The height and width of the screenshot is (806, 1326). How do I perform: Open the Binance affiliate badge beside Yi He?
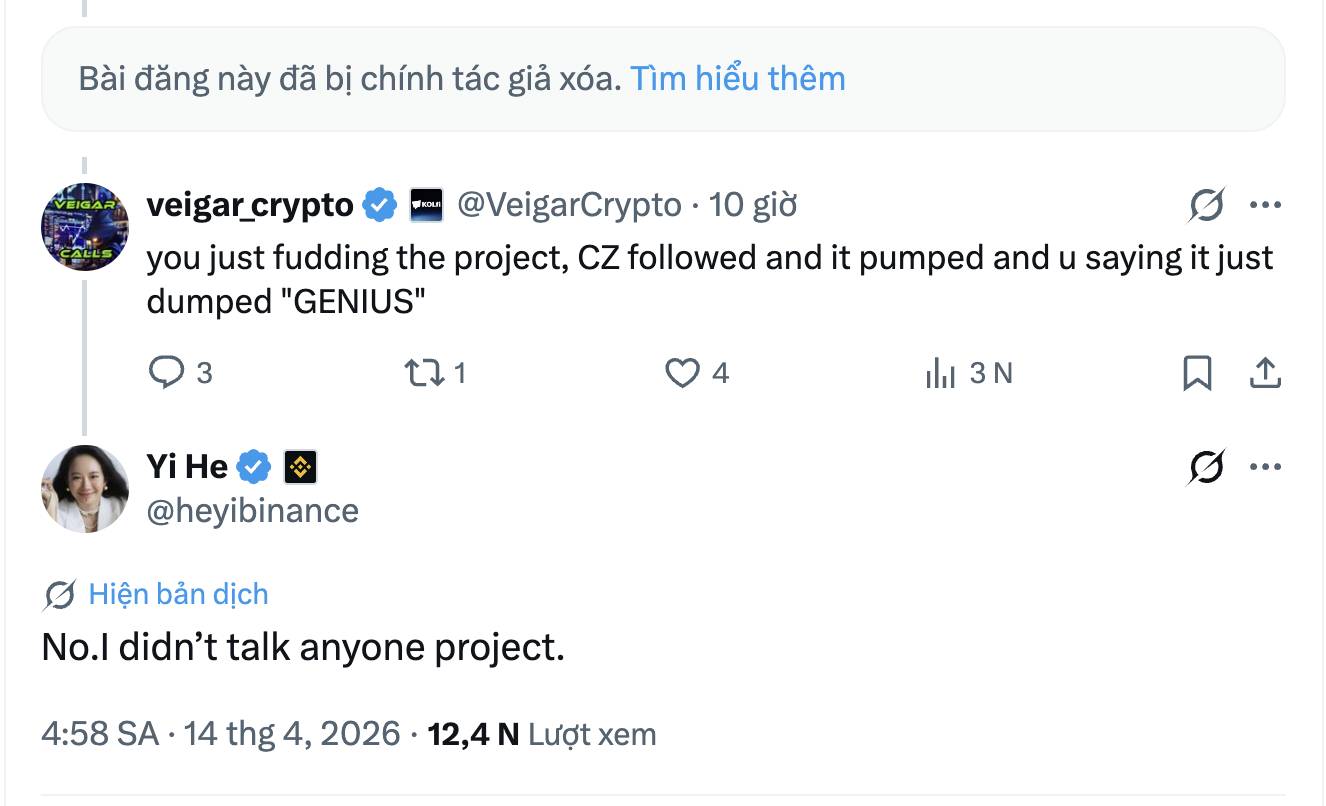tap(299, 464)
